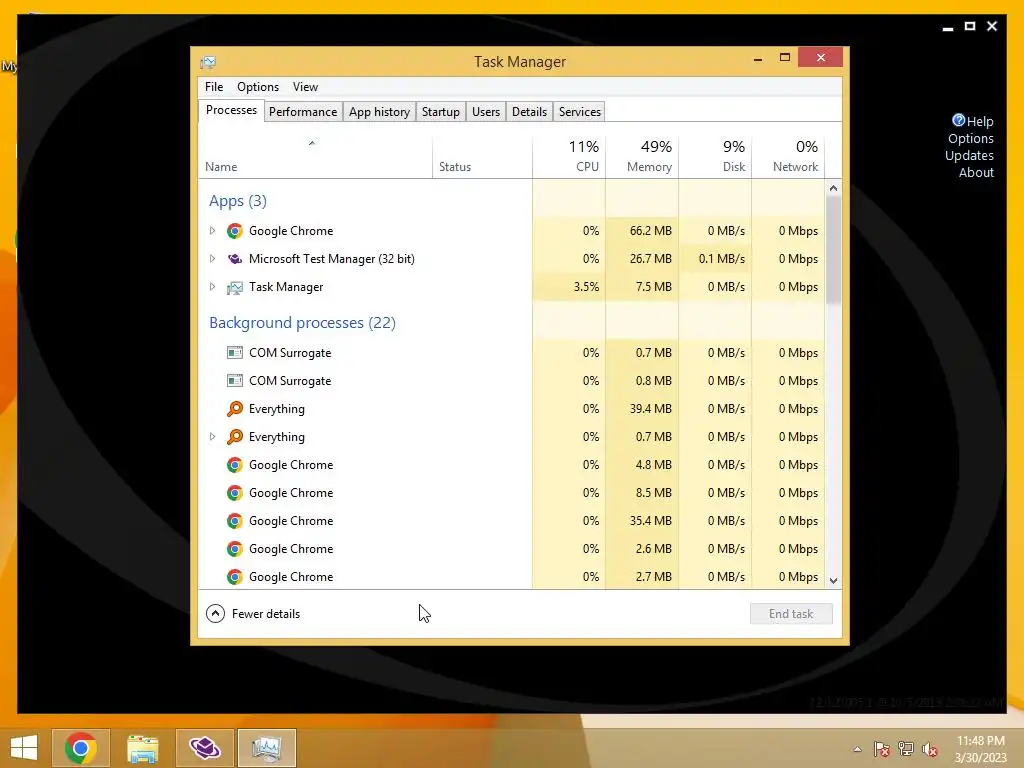The height and width of the screenshot is (768, 1024).
Task: Sort by the Disk column header
Action: point(715,157)
